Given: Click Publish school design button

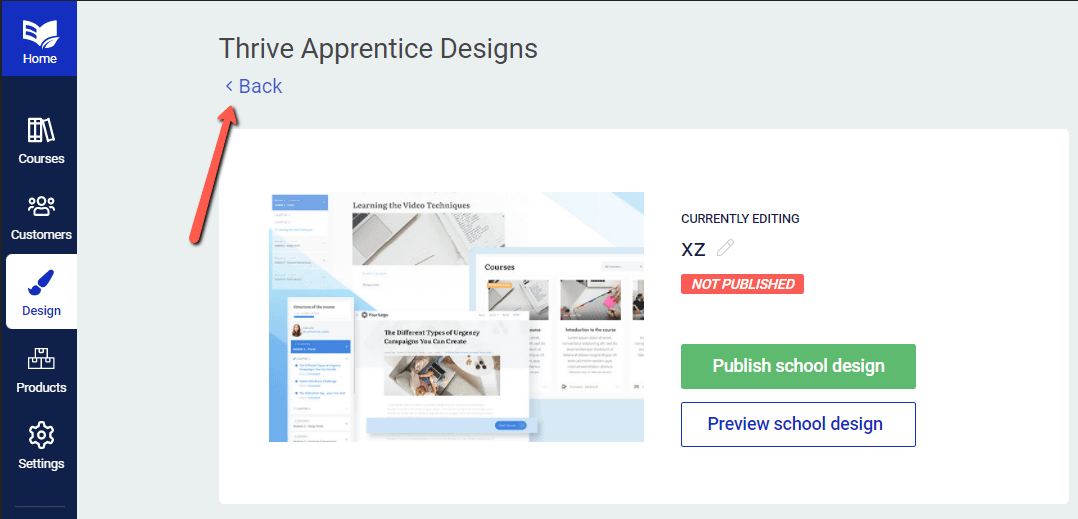Looking at the screenshot, I should 798,366.
